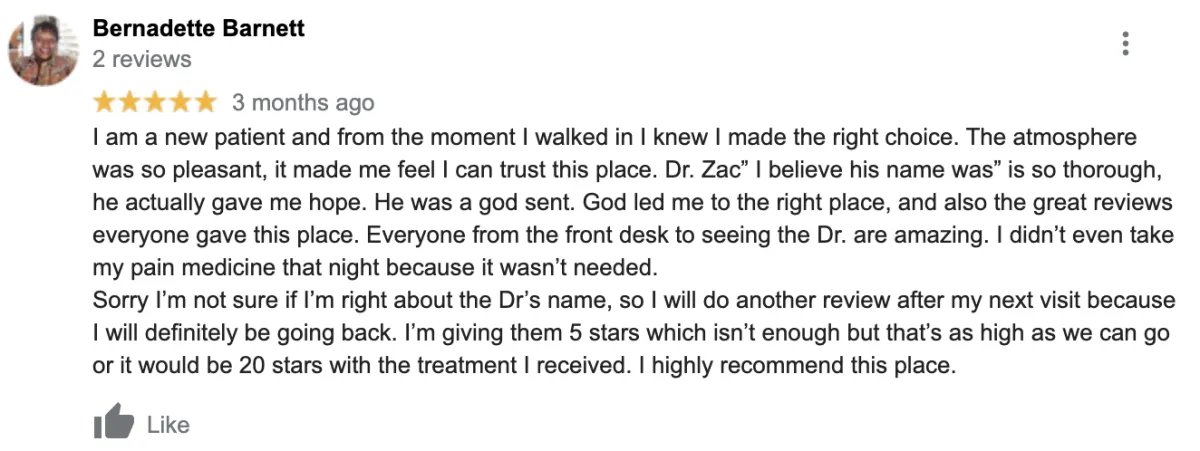Open the three-dot more options menu
Screen dimensions: 1200x451
click(x=1126, y=44)
